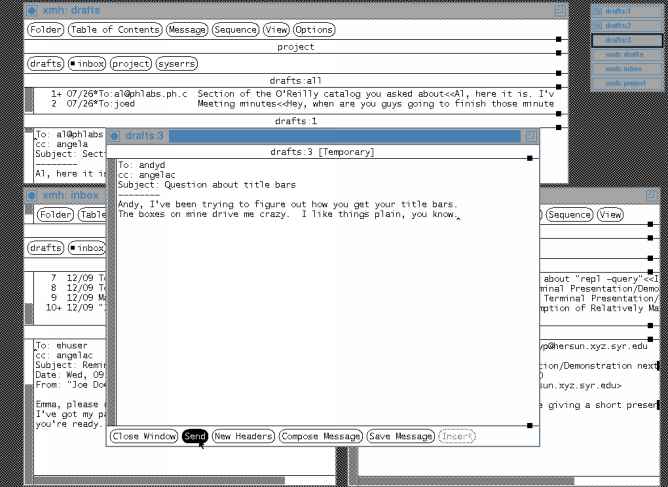Open the Table of Contents menu
The width and height of the screenshot is (668, 487).
tap(115, 30)
